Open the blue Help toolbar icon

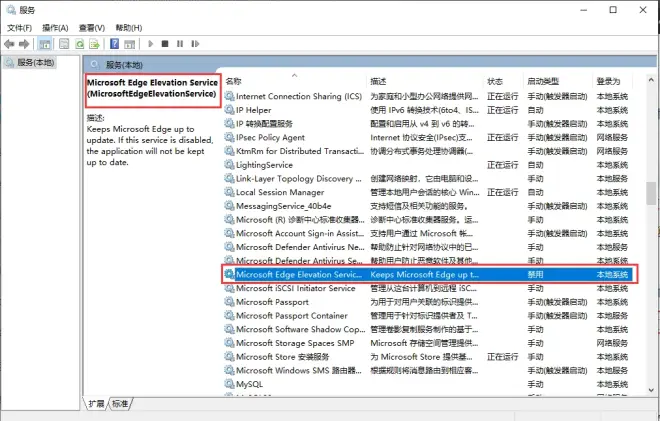(x=114, y=44)
